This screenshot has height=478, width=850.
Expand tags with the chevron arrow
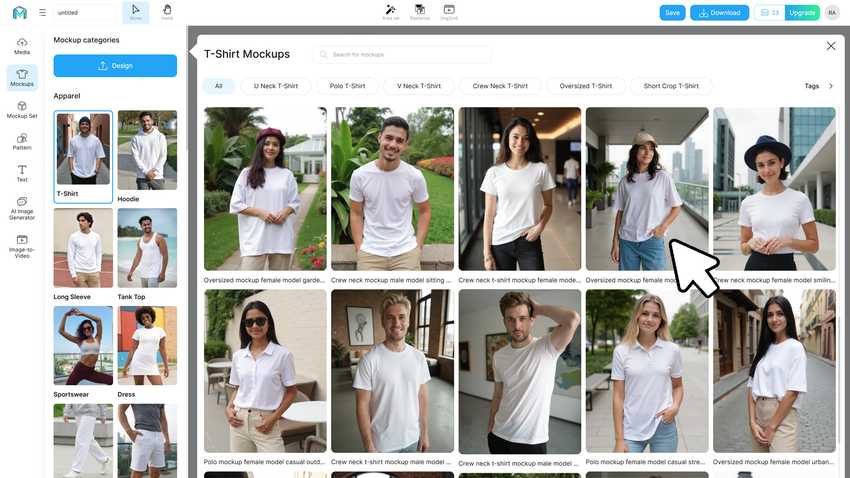pyautogui.click(x=831, y=86)
